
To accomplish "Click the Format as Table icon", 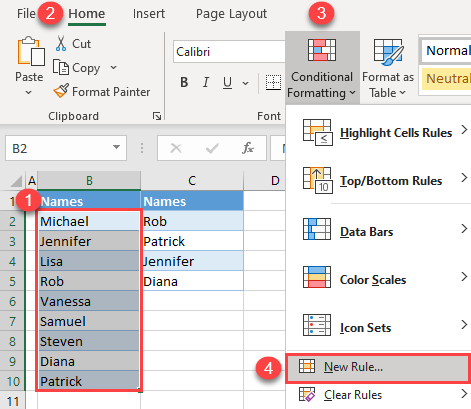I will coord(388,52).
